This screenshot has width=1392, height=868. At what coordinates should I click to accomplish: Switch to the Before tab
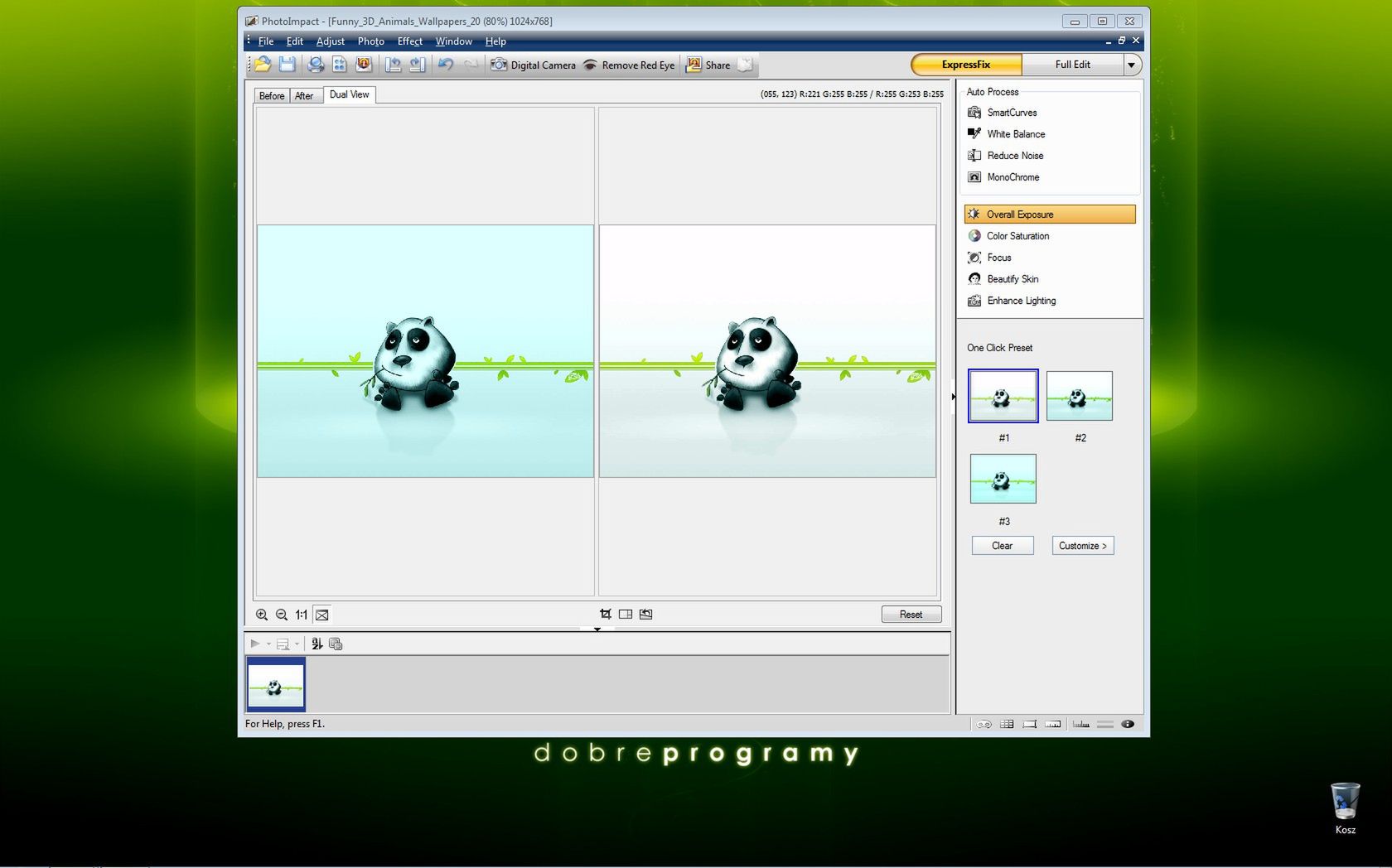point(272,96)
